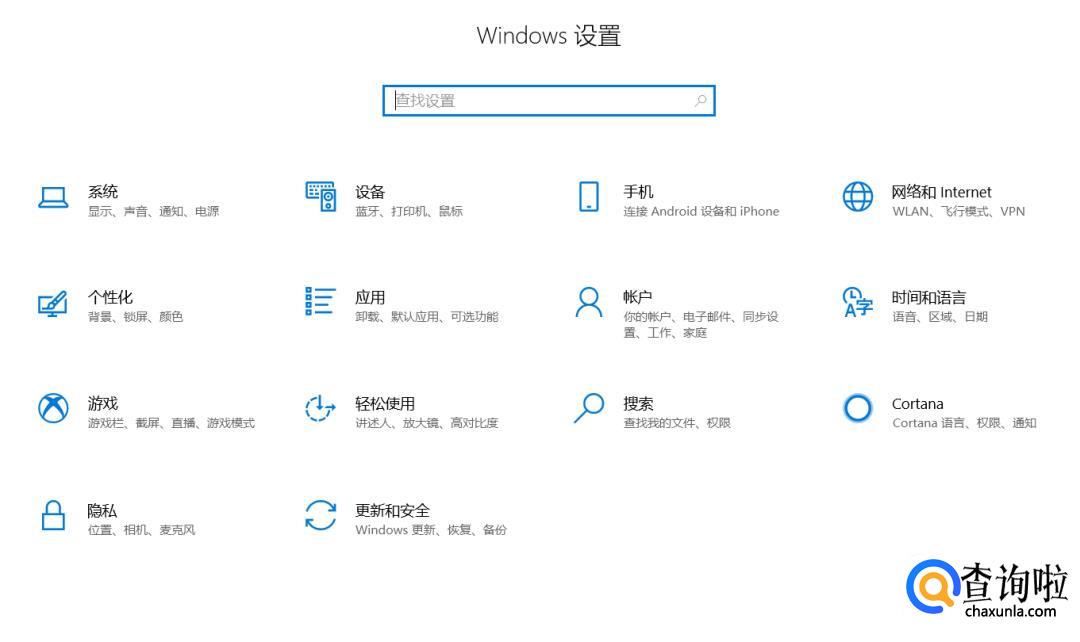Click the 帐户 person icon

tap(589, 302)
